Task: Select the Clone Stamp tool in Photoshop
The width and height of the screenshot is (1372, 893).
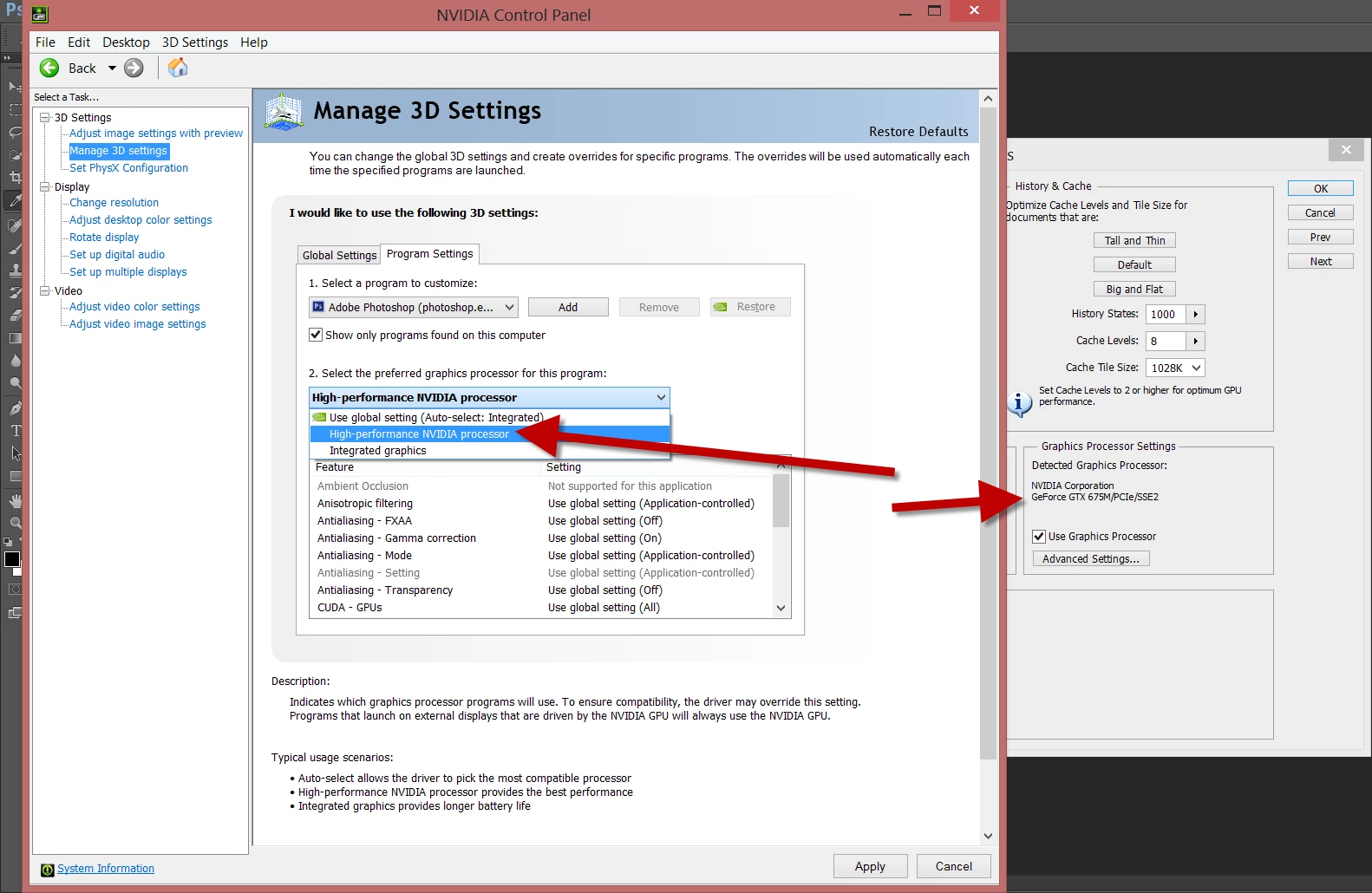Action: [x=15, y=270]
